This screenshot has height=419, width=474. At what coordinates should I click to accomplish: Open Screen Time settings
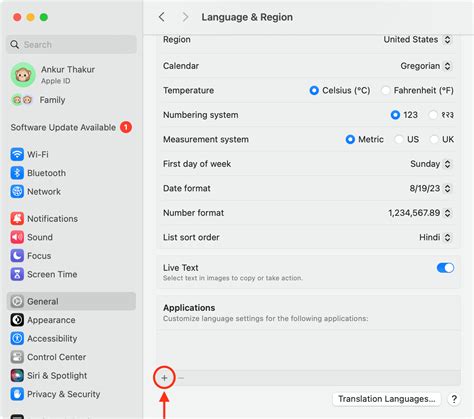(x=71, y=274)
